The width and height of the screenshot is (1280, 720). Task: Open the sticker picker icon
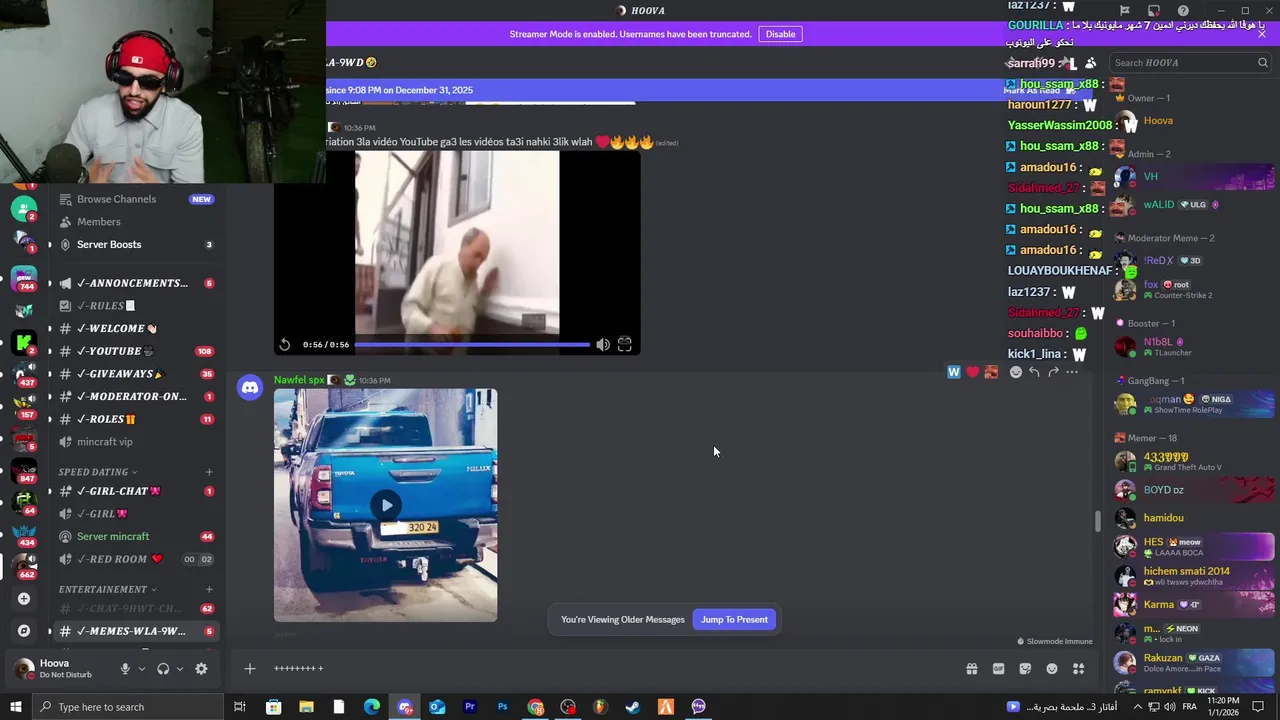pyautogui.click(x=1025, y=668)
